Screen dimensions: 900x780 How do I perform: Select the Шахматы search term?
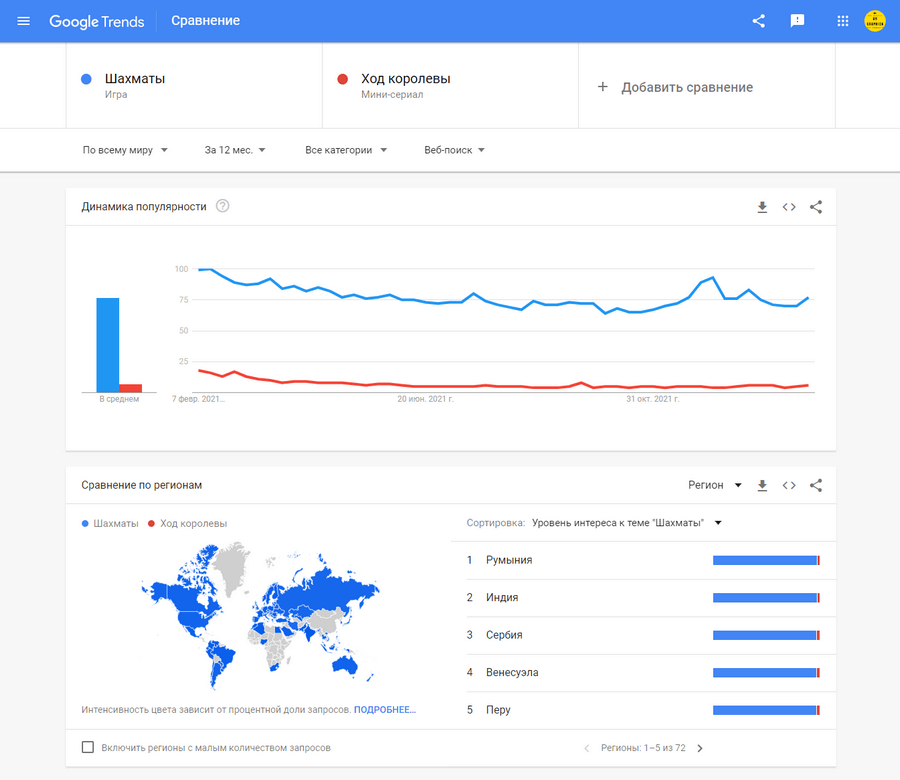(135, 79)
